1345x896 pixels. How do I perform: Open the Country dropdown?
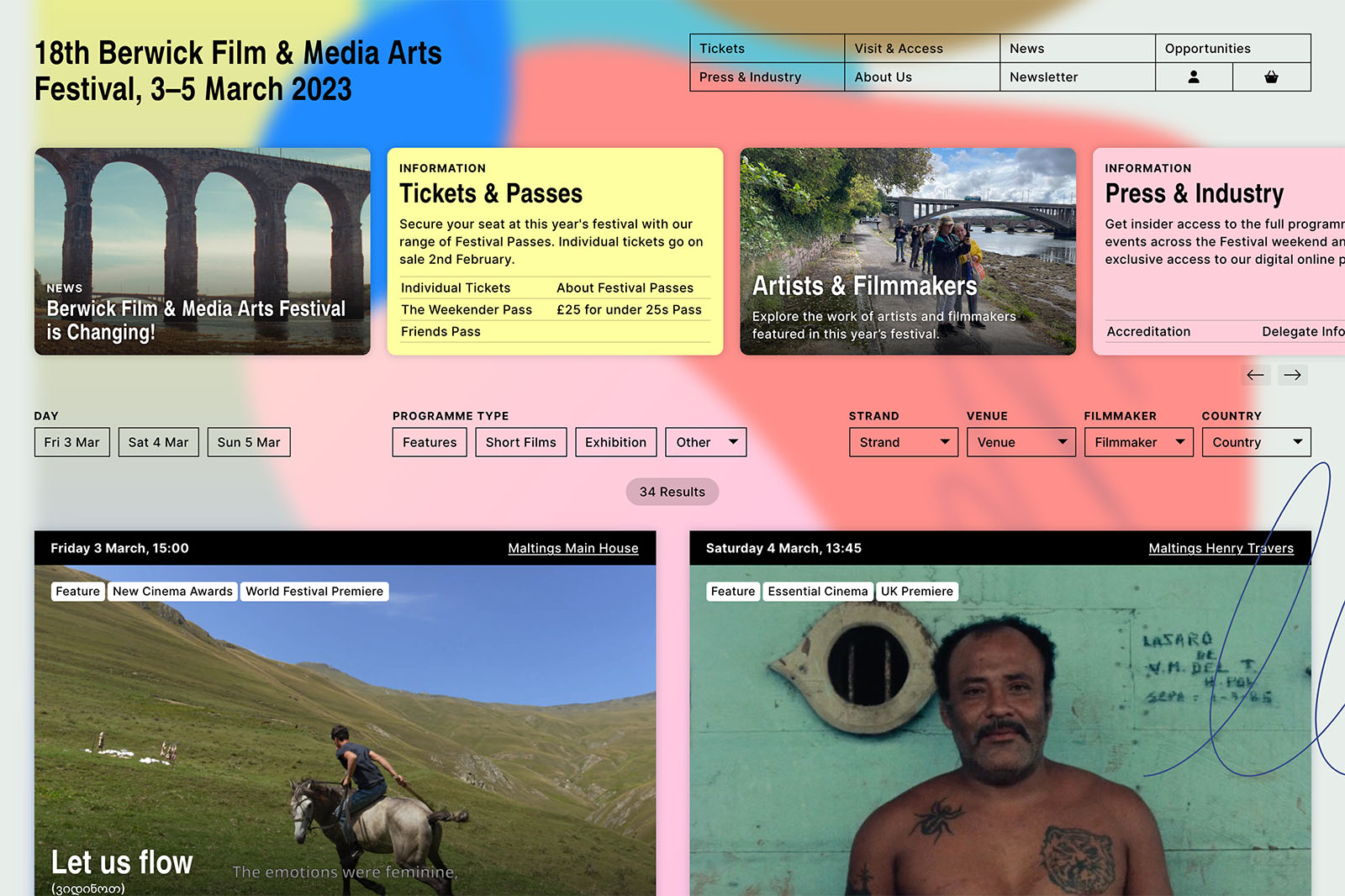coord(1257,442)
